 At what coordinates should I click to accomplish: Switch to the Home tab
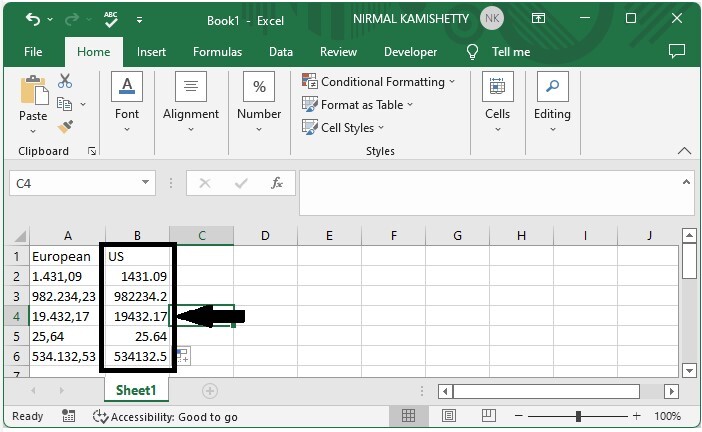pyautogui.click(x=94, y=52)
